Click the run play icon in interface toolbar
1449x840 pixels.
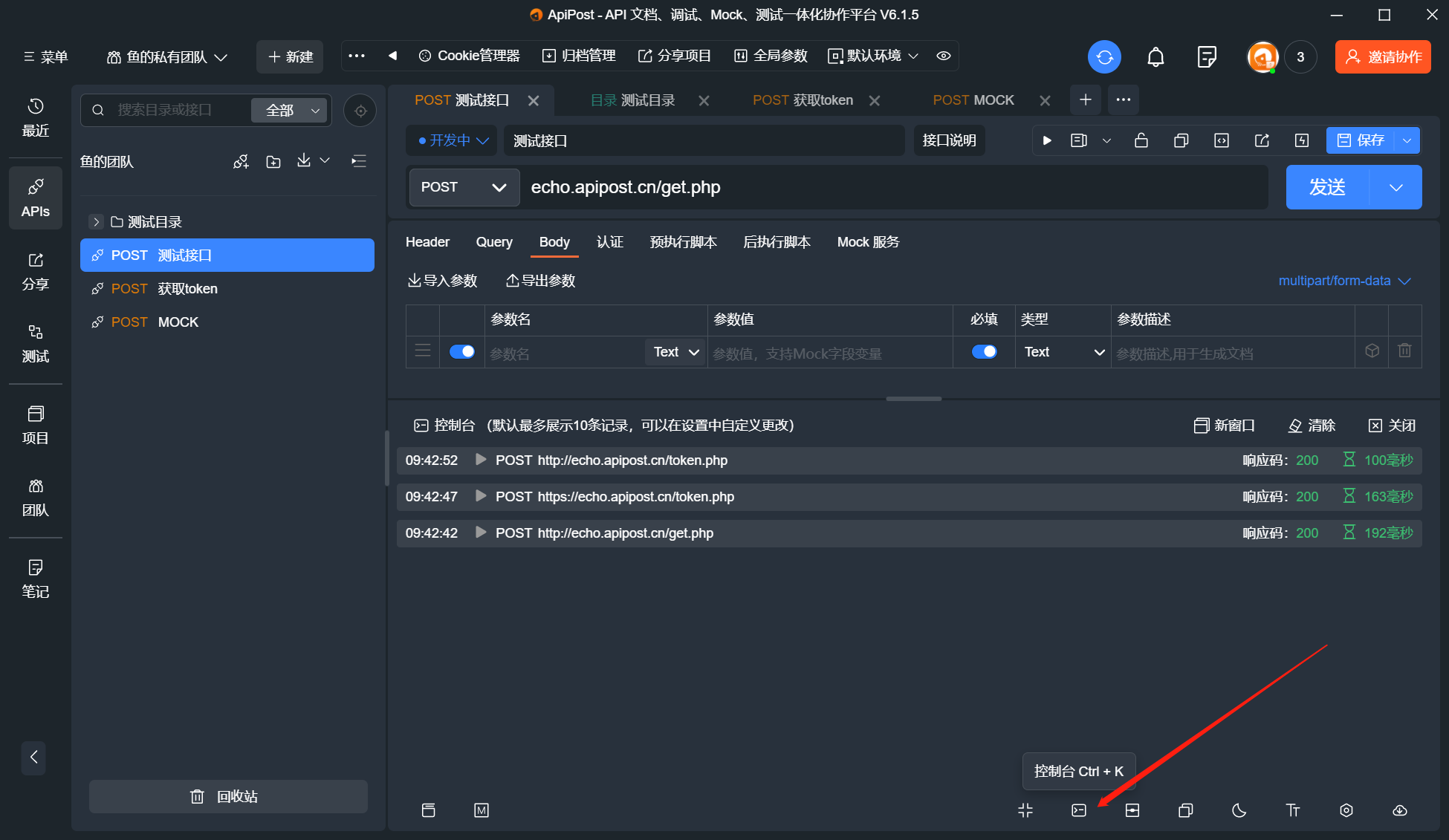[x=1047, y=140]
